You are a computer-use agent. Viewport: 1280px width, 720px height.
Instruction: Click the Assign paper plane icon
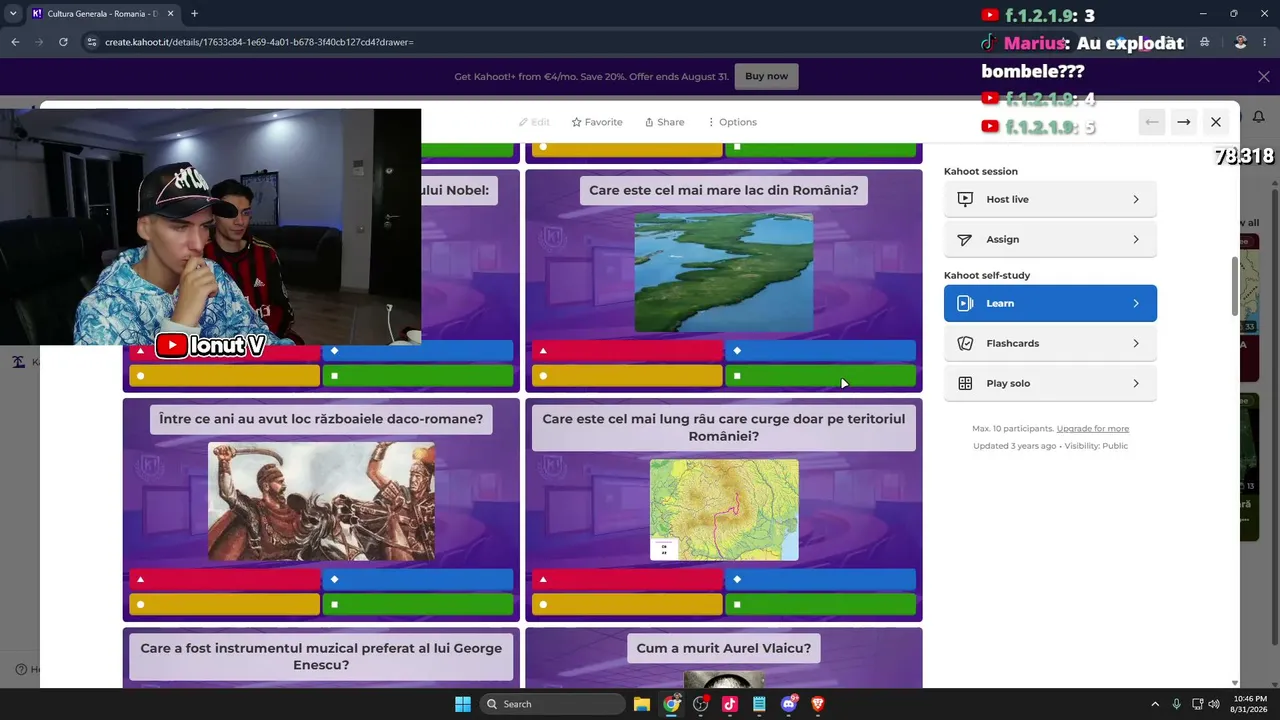965,239
